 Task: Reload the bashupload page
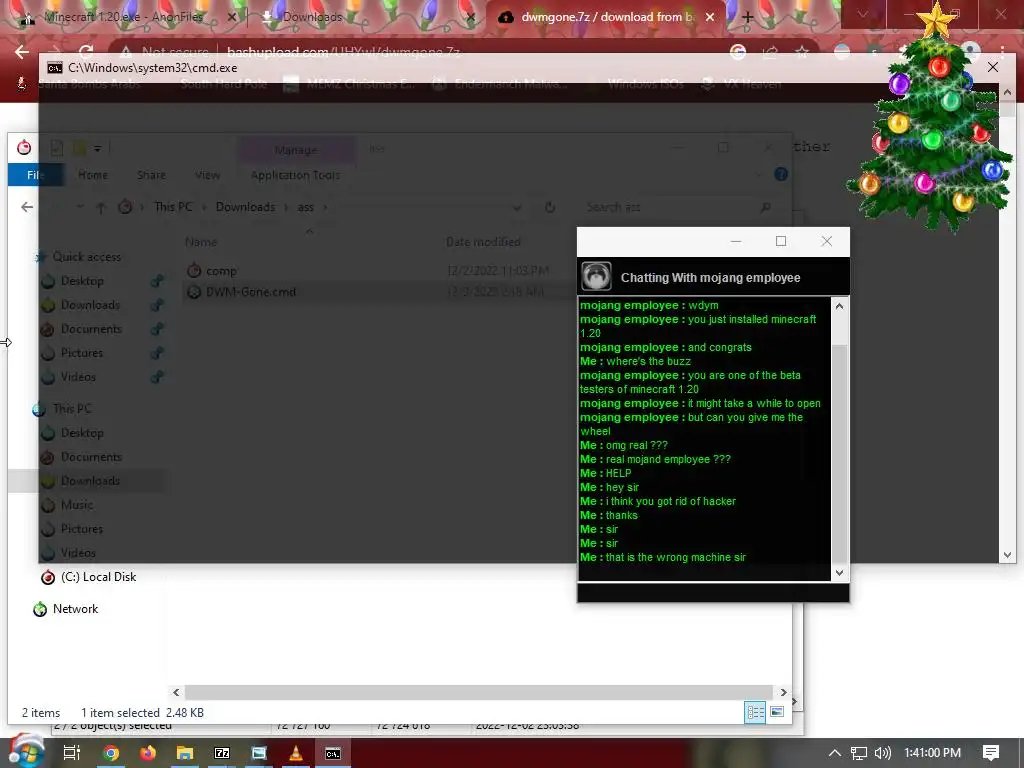(x=86, y=52)
